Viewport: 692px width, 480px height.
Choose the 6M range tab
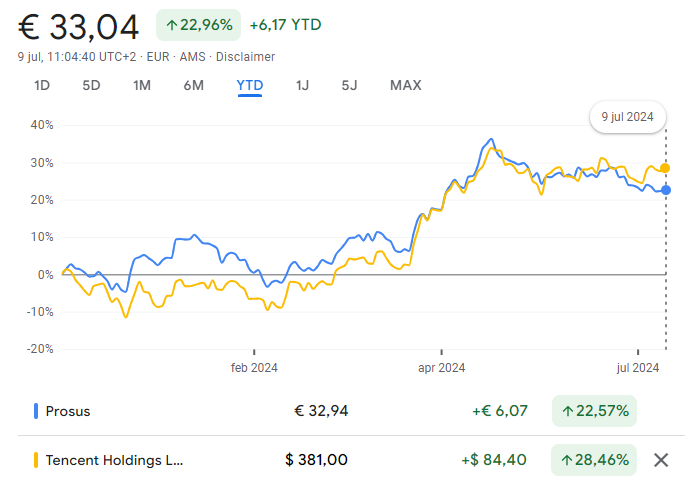pyautogui.click(x=194, y=85)
